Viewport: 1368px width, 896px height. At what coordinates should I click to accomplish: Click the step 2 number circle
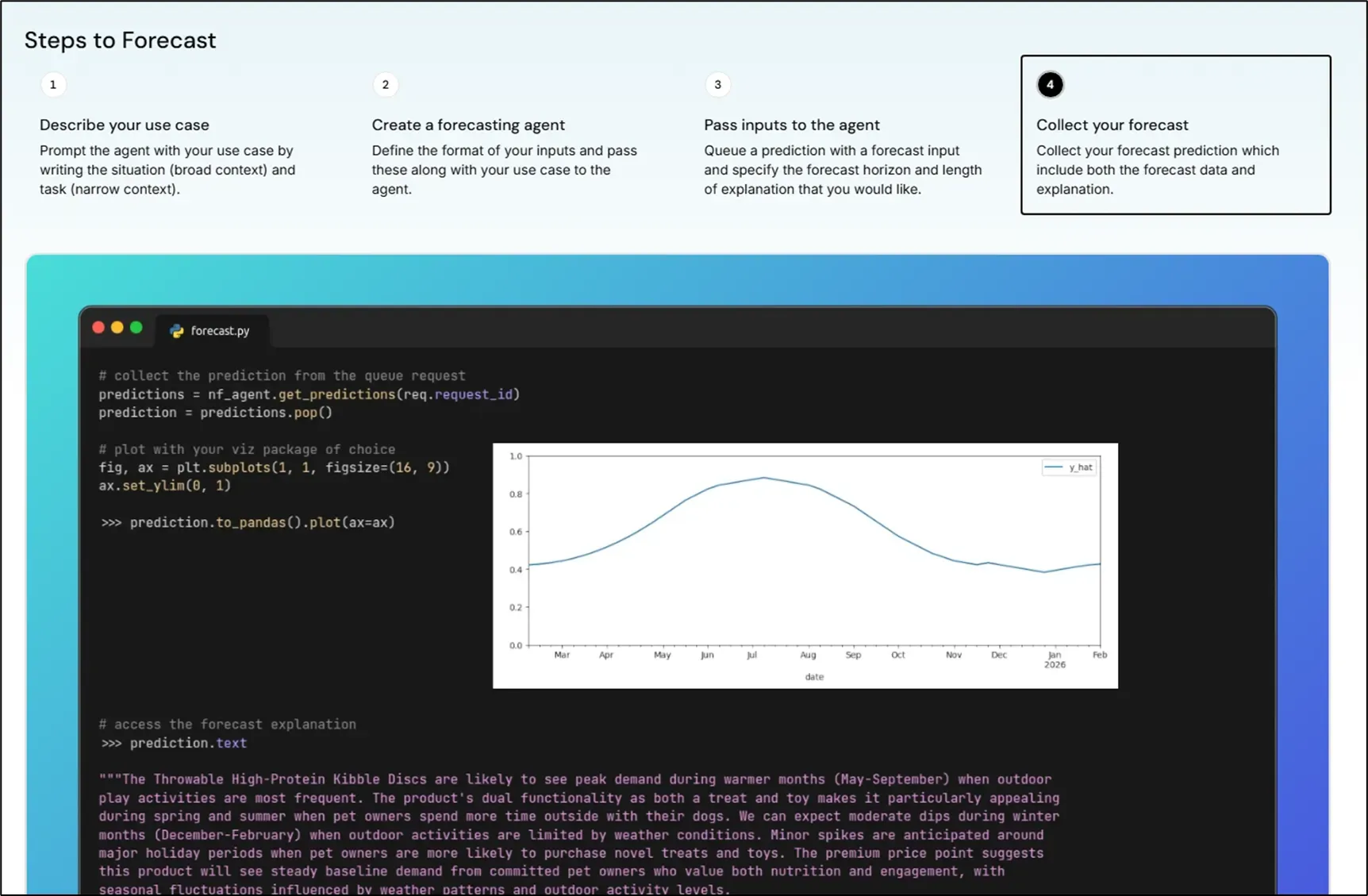tap(386, 85)
